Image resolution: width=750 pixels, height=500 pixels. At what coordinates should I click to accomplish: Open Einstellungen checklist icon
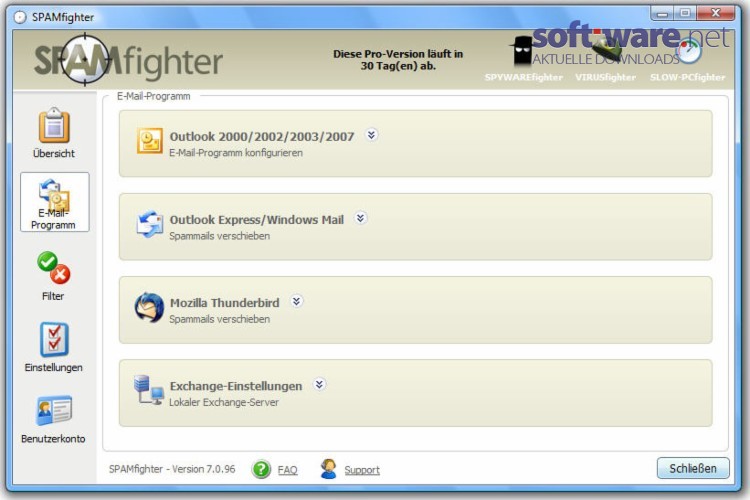coord(54,340)
